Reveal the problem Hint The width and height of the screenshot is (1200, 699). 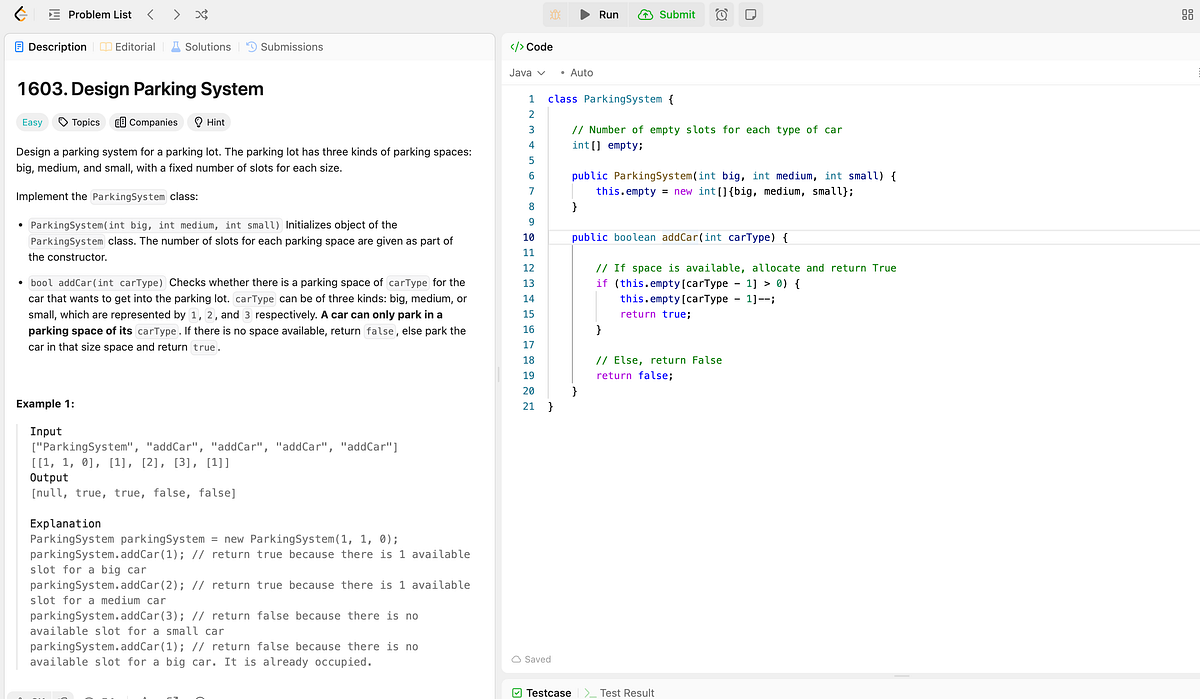pos(208,121)
